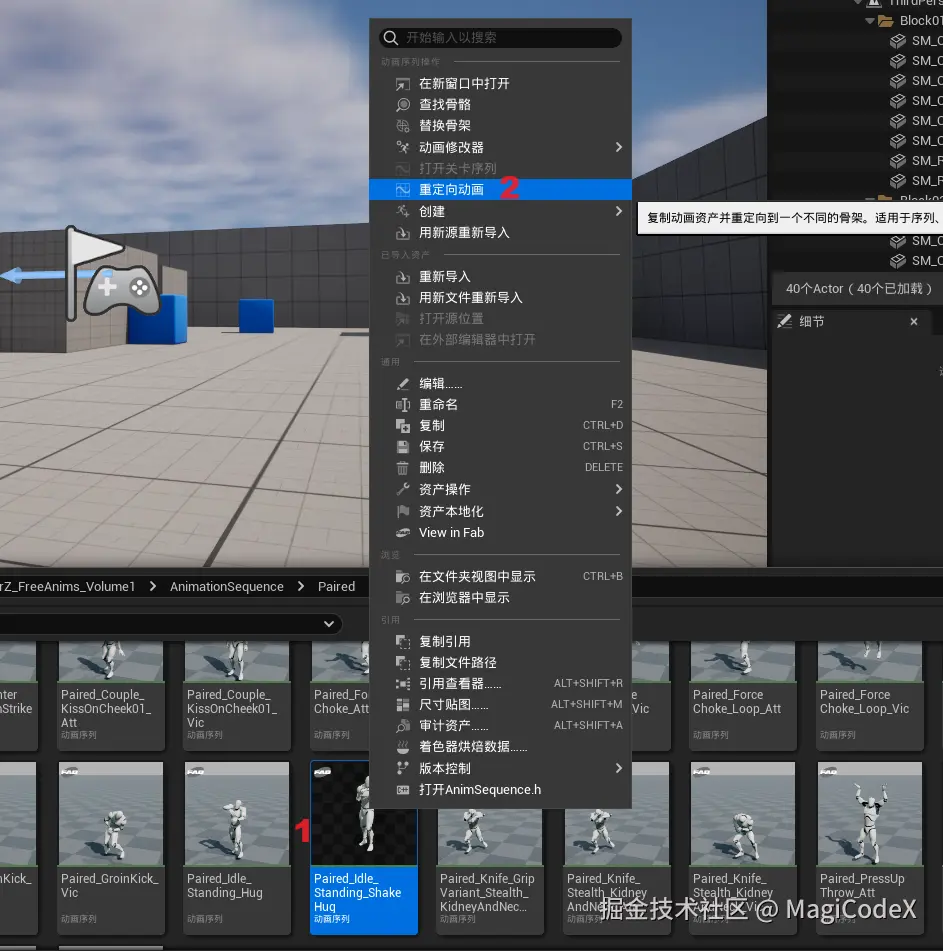The image size is (943, 951).
Task: Select Paired_ForceChoke_Loop_Att asset
Action: point(743,696)
